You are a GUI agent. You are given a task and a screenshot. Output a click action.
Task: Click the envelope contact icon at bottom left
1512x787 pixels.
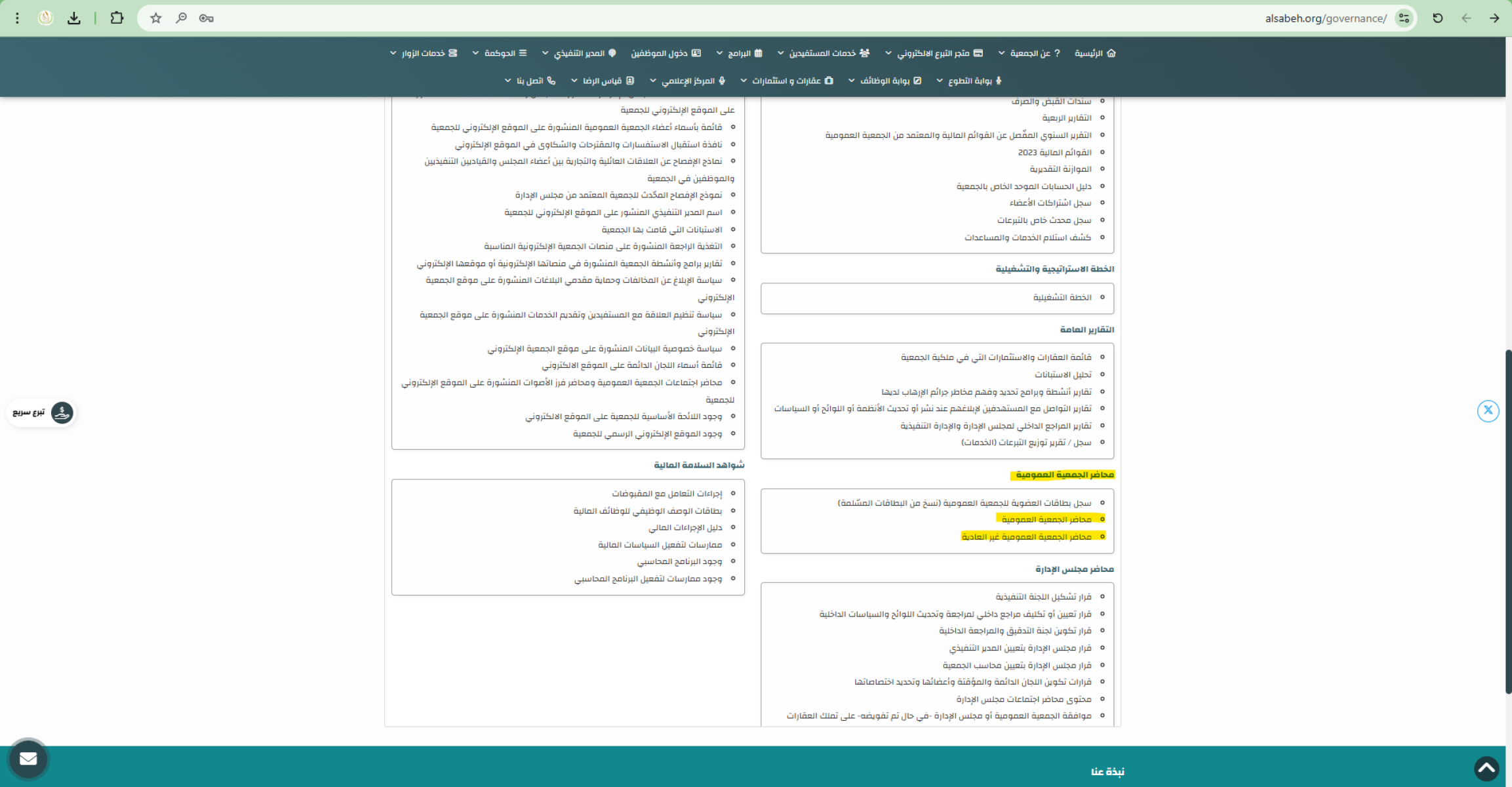(x=28, y=759)
